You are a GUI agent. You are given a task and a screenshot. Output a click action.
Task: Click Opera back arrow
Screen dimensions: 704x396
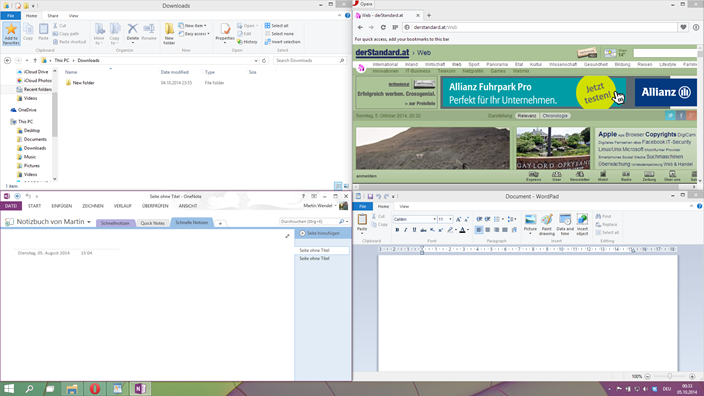360,27
